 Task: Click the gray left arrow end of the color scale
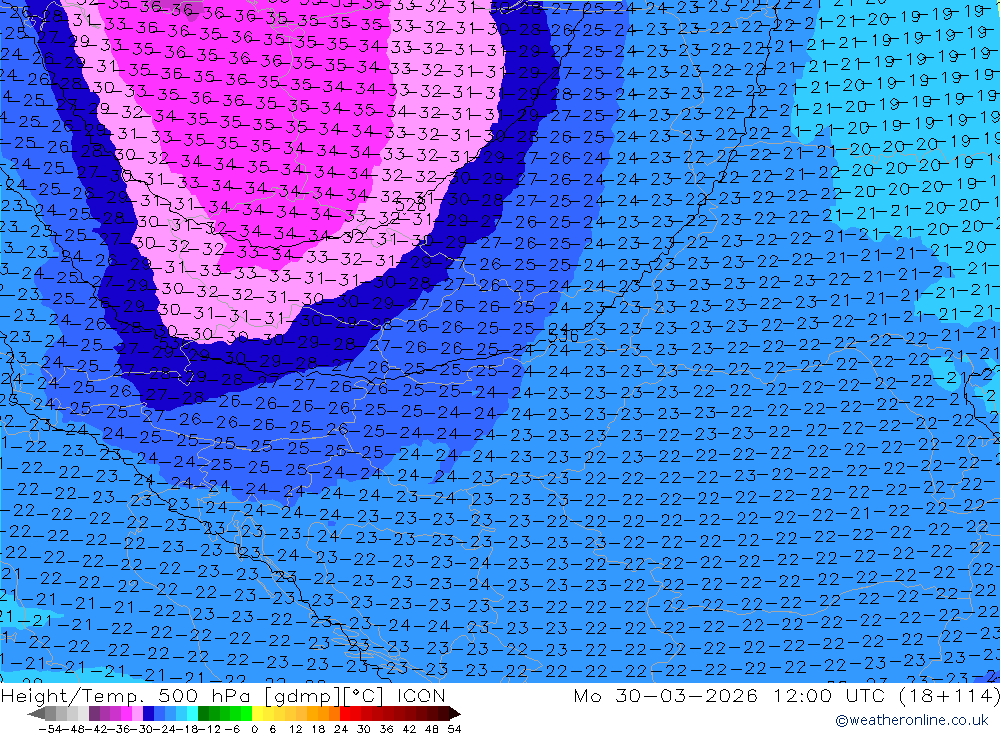(x=36, y=714)
